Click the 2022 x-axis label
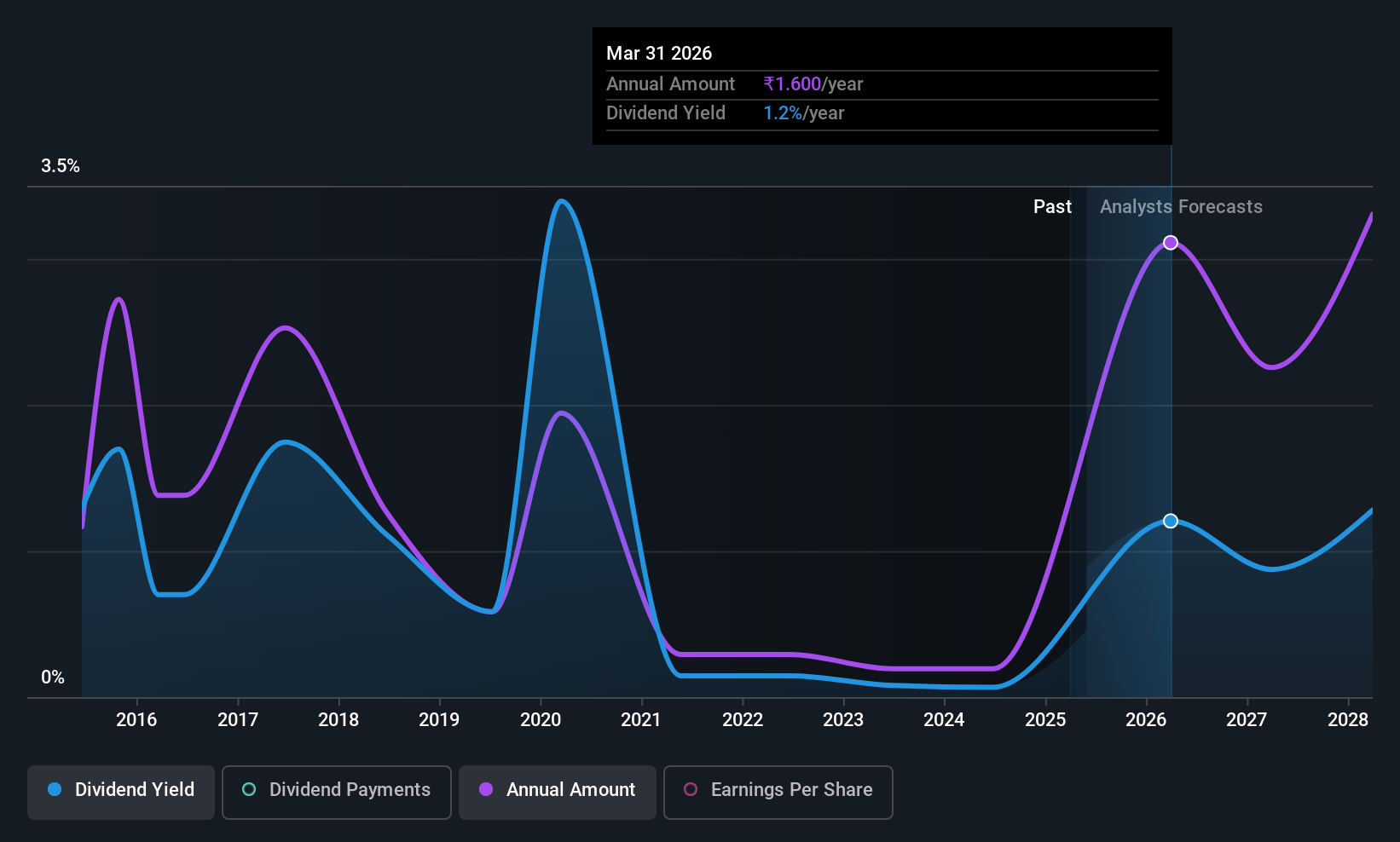 (x=743, y=720)
